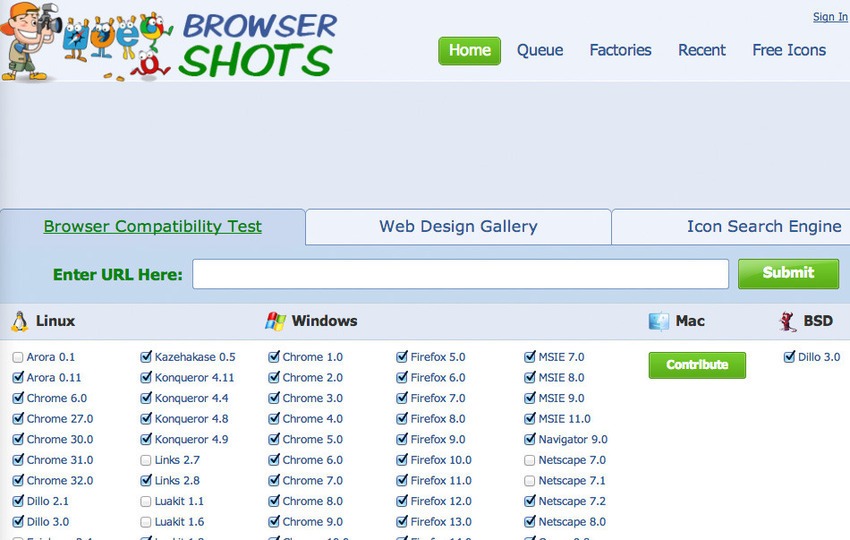The width and height of the screenshot is (850, 540).
Task: Open the Free Icons page
Action: point(789,50)
